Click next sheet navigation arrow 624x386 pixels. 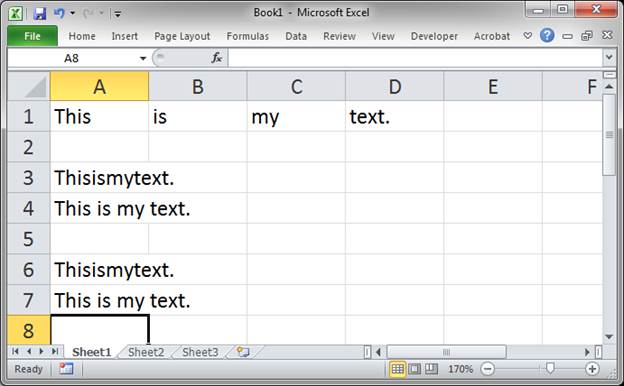point(41,351)
